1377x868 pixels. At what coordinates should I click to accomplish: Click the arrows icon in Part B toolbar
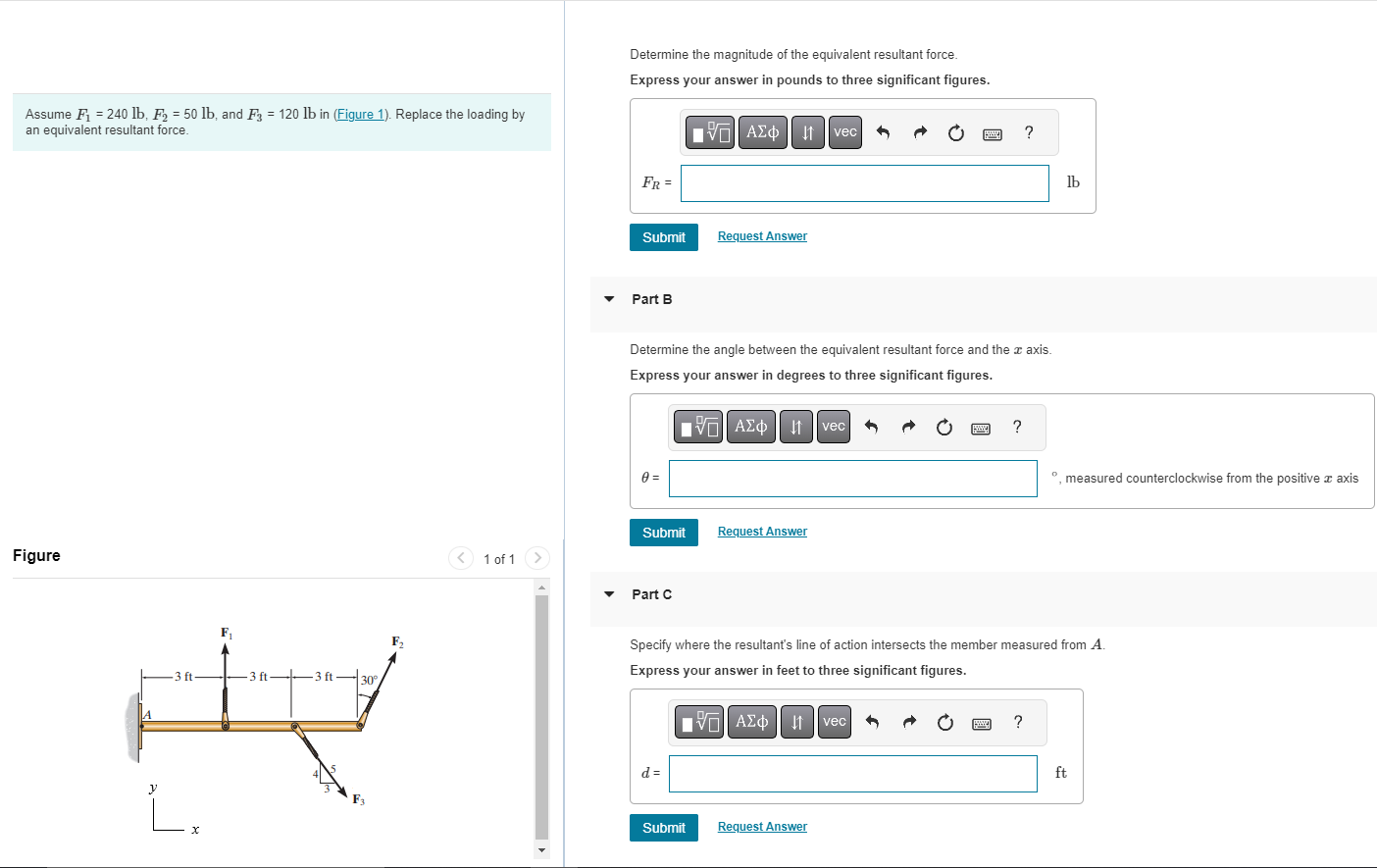coord(795,427)
